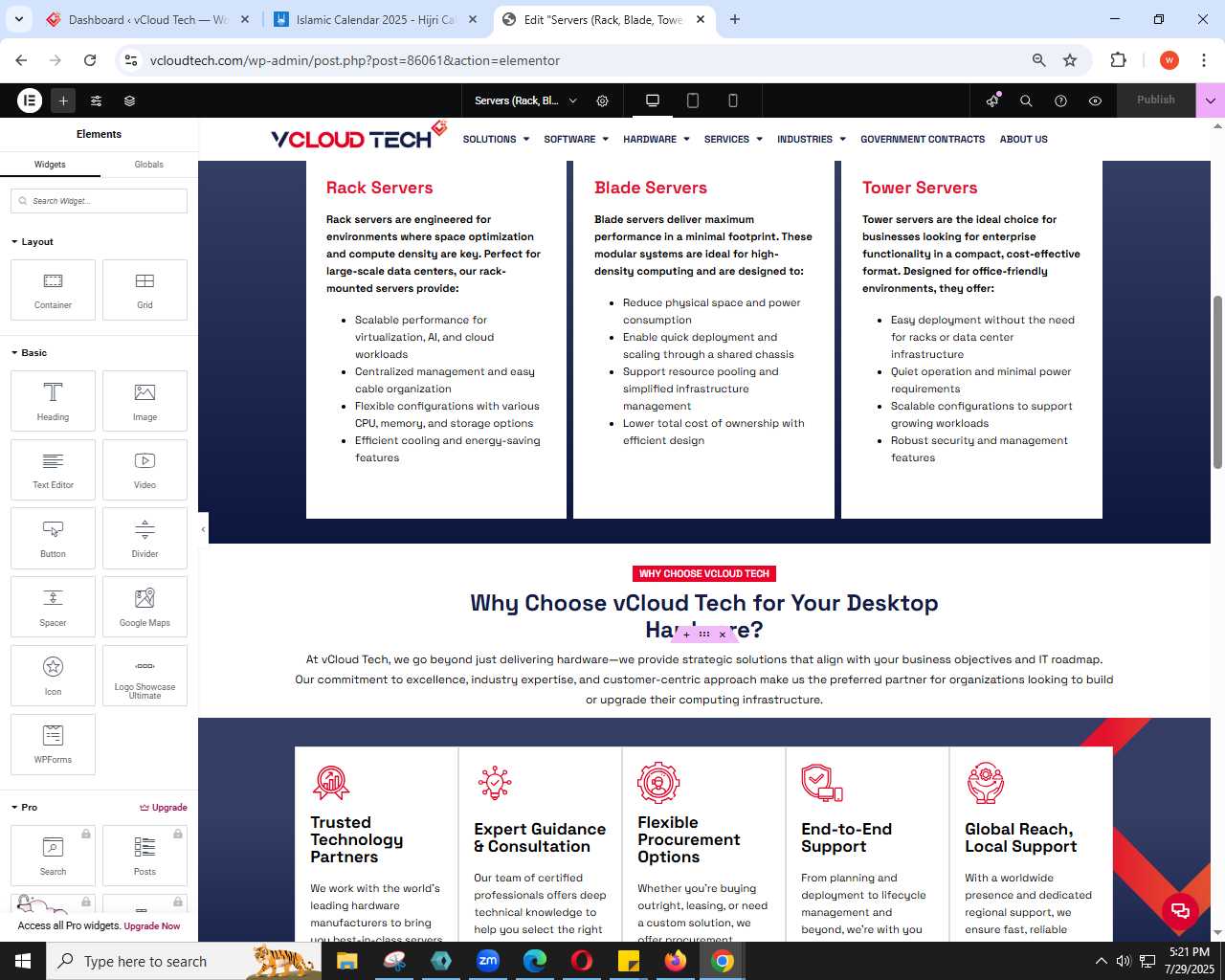The width and height of the screenshot is (1225, 980).
Task: Select the Icon widget
Action: pos(53,676)
